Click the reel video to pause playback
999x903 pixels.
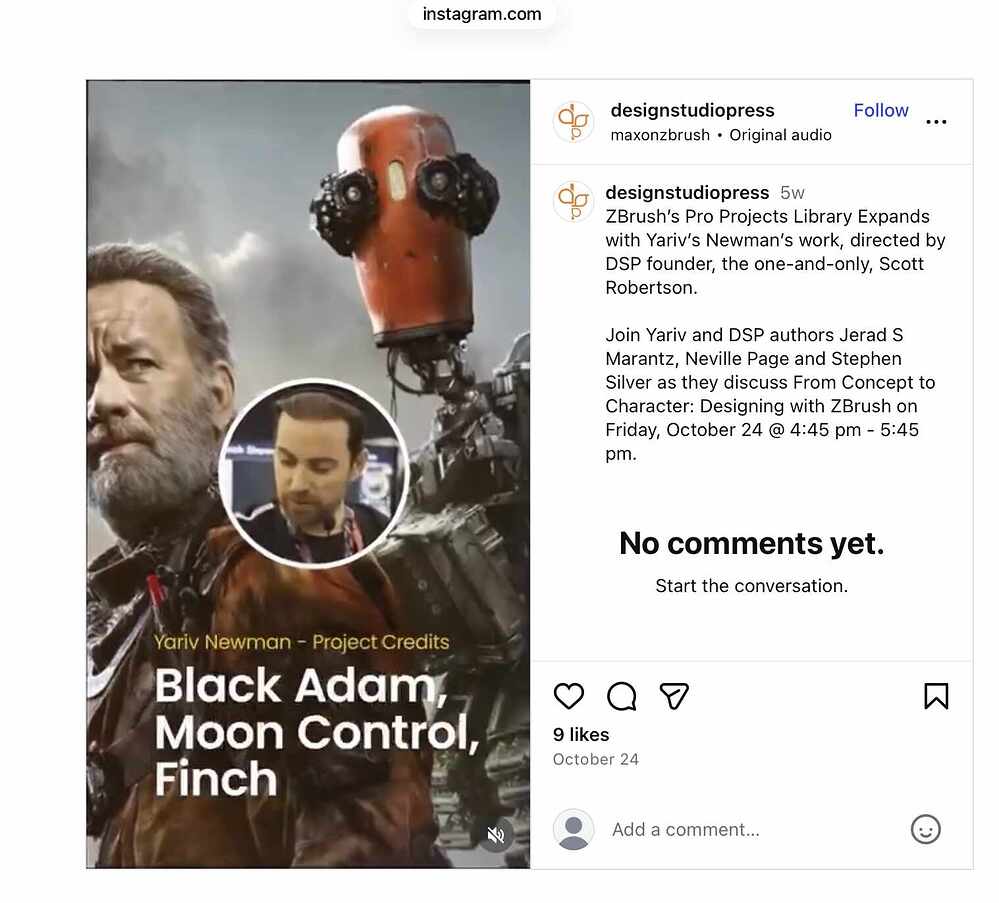pyautogui.click(x=308, y=473)
